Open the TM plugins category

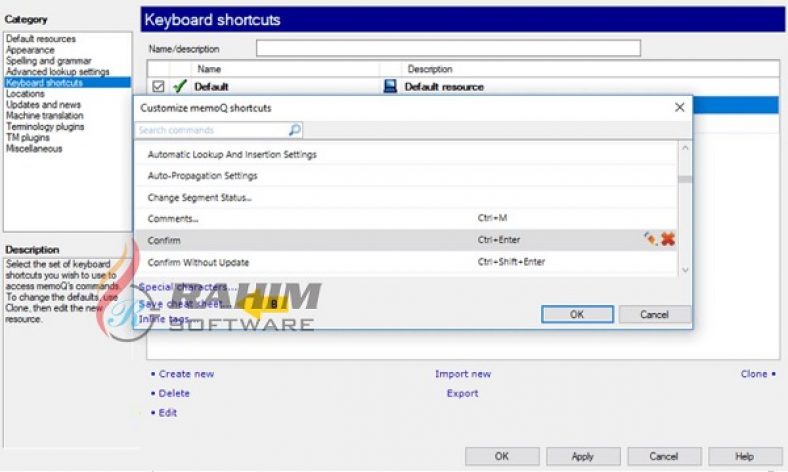tap(28, 138)
